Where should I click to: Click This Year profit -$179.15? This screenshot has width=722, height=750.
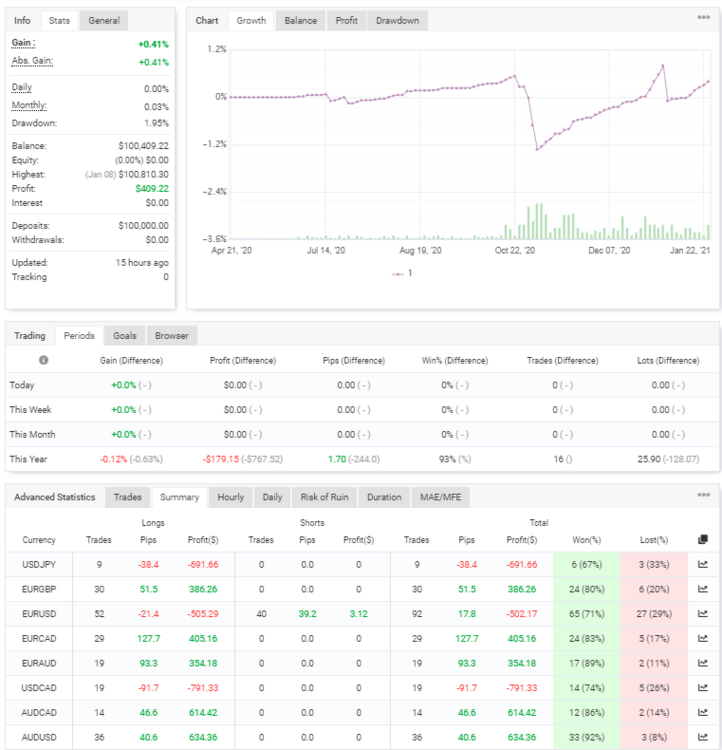click(x=221, y=459)
